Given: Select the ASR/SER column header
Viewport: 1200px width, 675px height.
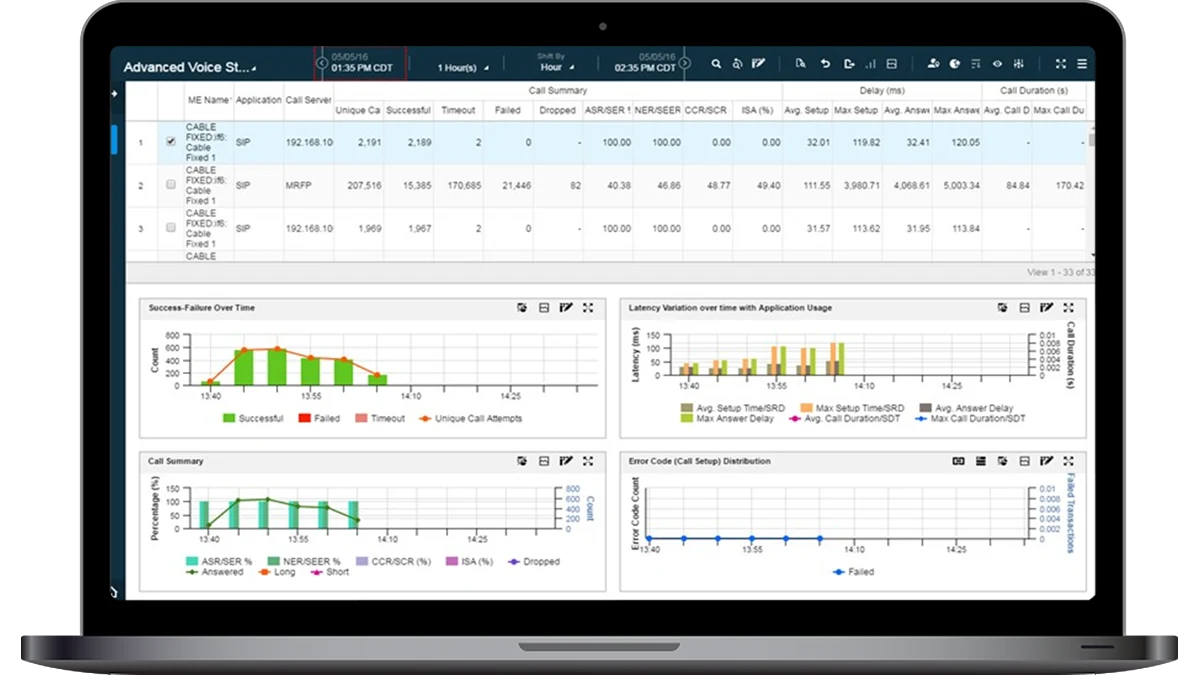Looking at the screenshot, I should pos(606,111).
